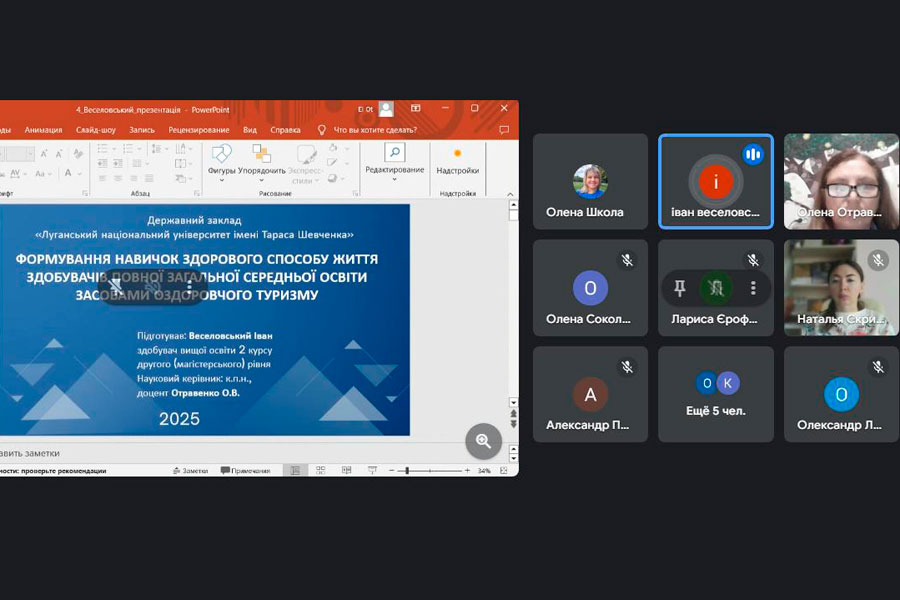Screen dimensions: 900x600
Task: Click the magnifier zoom button over slide
Action: pos(483,441)
